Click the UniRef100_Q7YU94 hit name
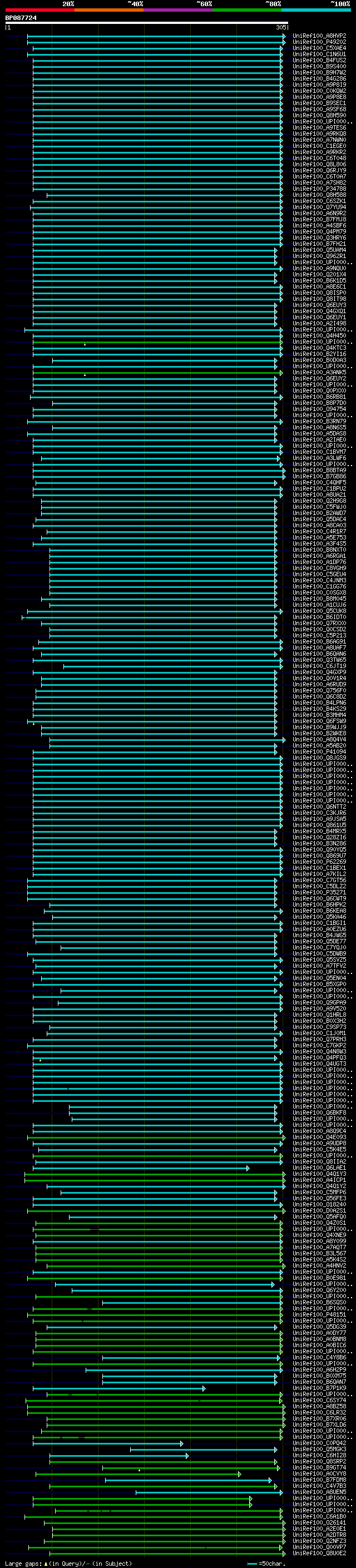Screen dimensions: 356x1568 click(x=319, y=207)
